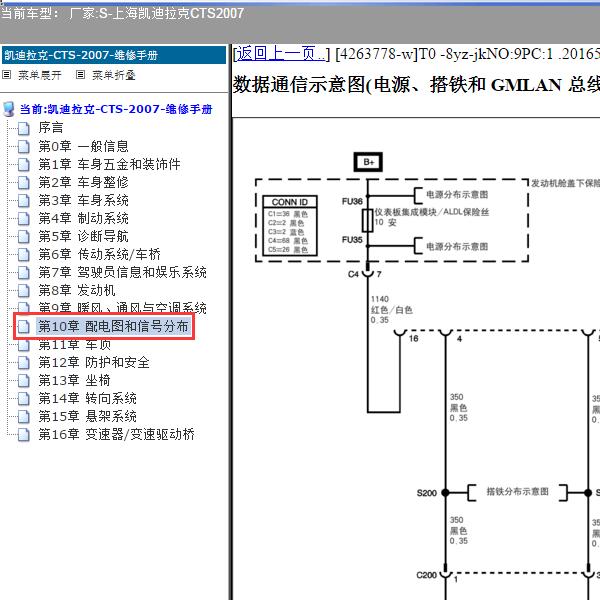Image resolution: width=600 pixels, height=600 pixels.
Task: Select 第2章 车身整修
Action: point(83,182)
